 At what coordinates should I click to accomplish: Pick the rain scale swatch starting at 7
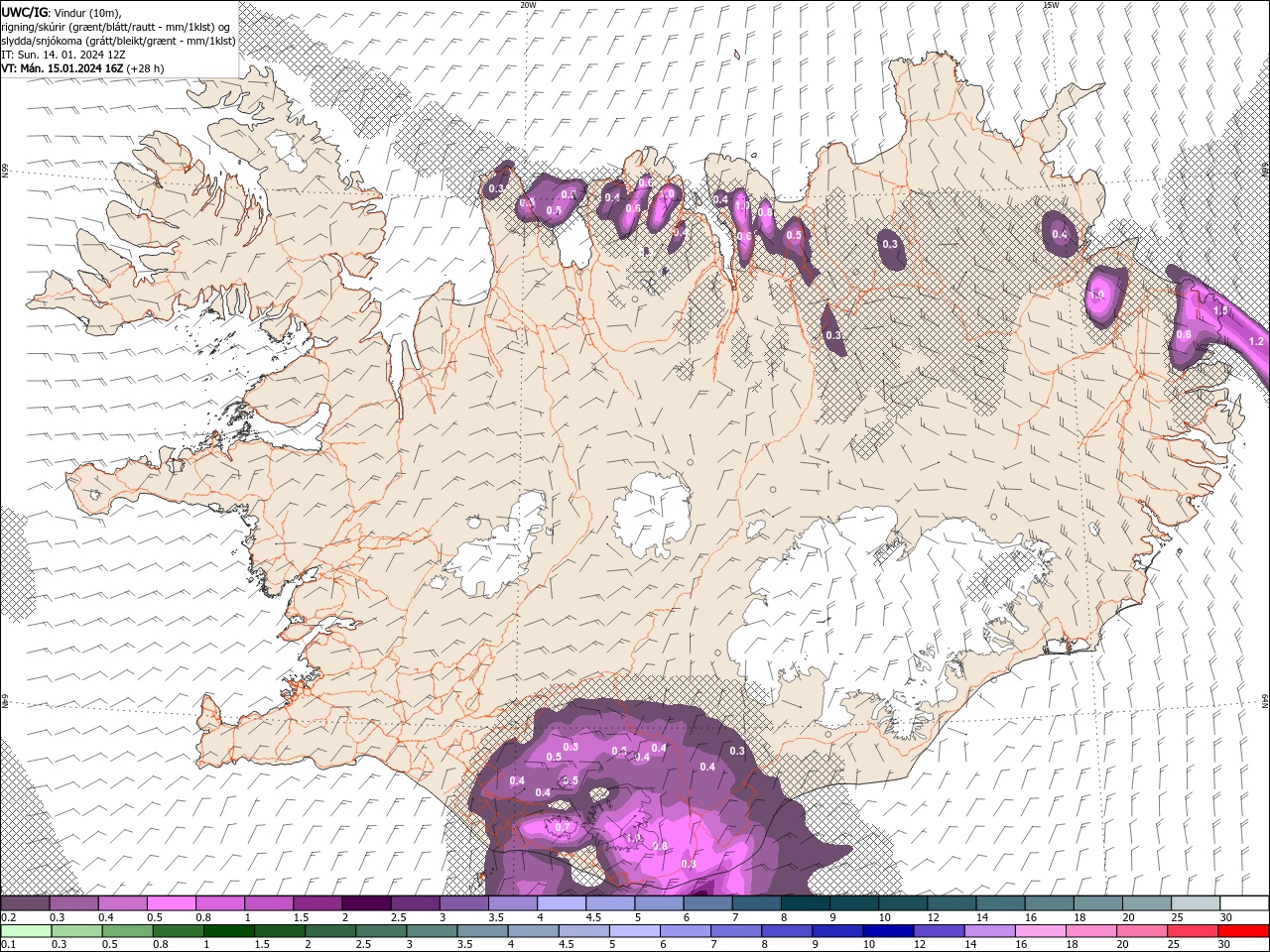(736, 931)
